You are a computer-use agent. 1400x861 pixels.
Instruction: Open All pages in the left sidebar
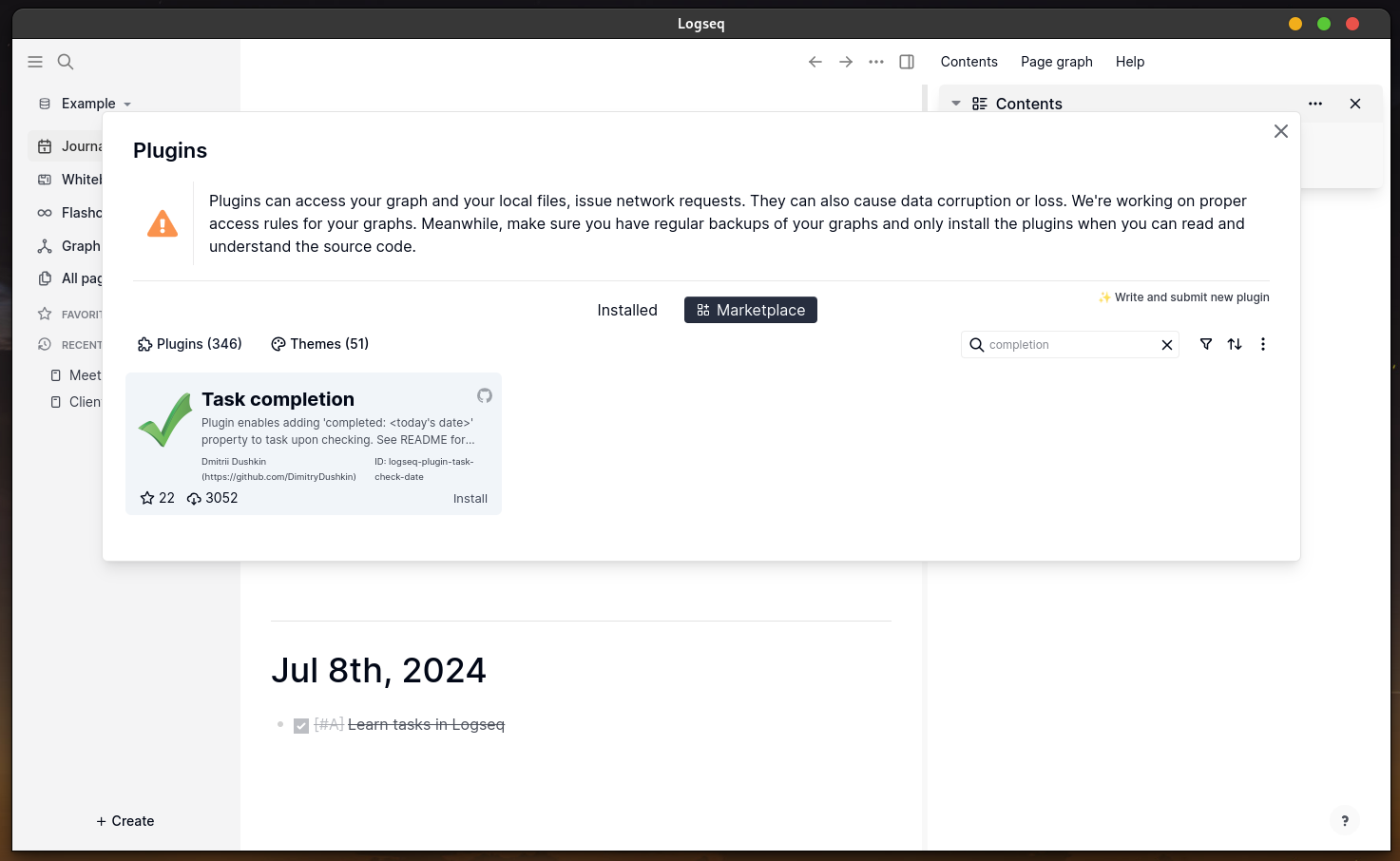67,278
